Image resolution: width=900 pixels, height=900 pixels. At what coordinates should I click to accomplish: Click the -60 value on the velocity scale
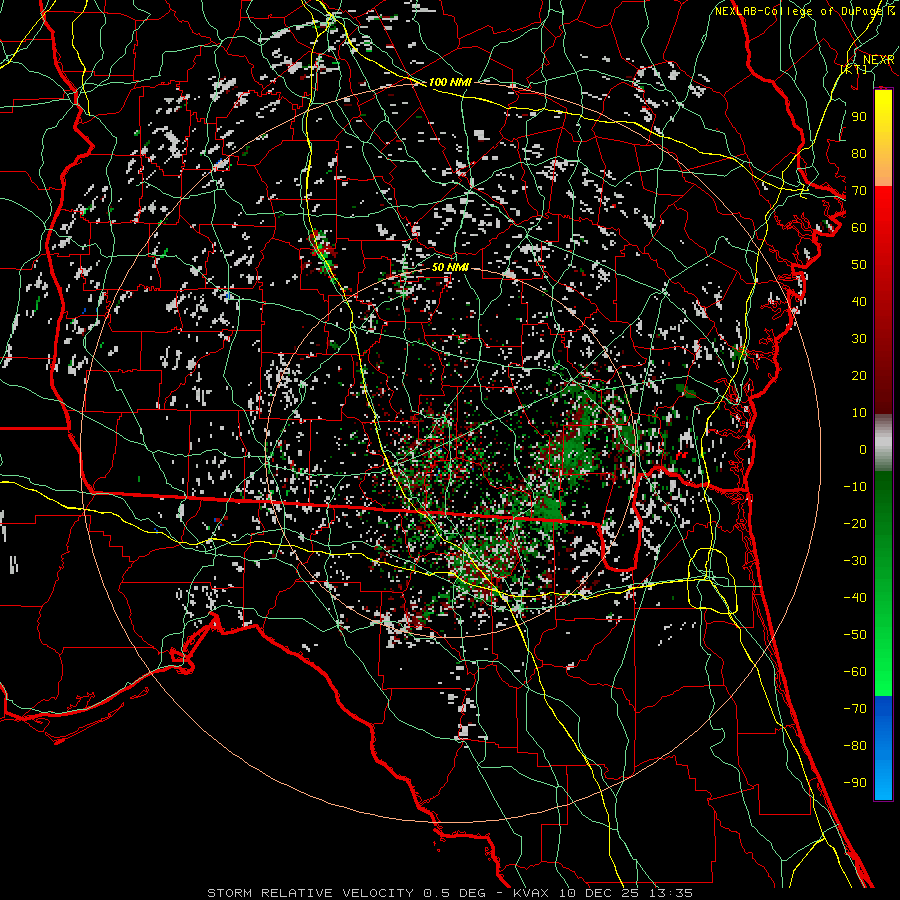pyautogui.click(x=855, y=672)
